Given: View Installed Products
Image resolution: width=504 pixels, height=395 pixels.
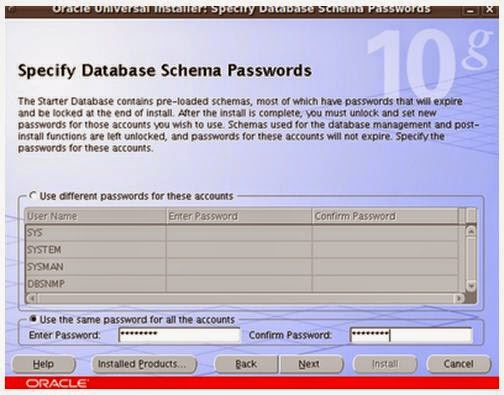Looking at the screenshot, I should 143,364.
